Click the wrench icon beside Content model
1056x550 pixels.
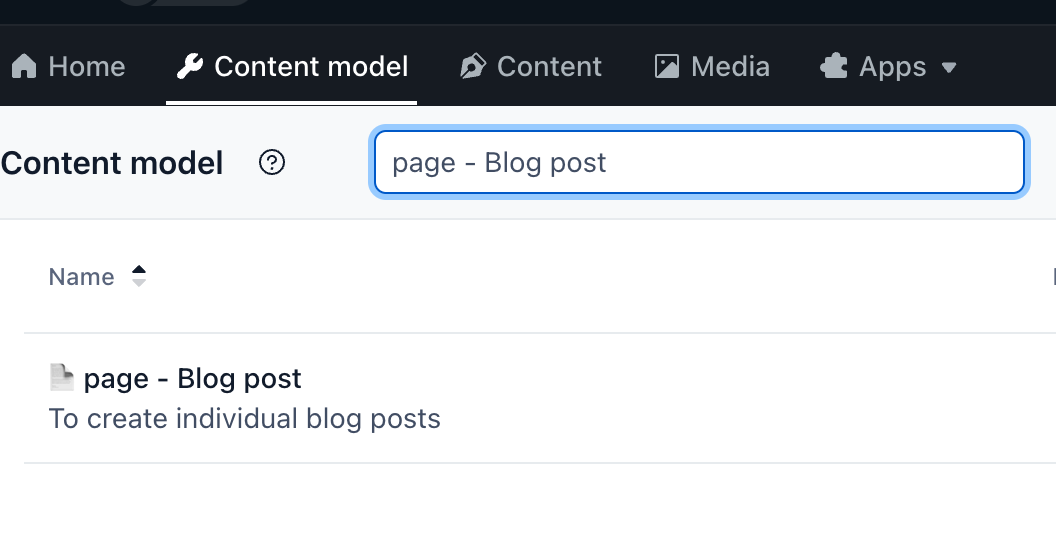pyautogui.click(x=189, y=67)
